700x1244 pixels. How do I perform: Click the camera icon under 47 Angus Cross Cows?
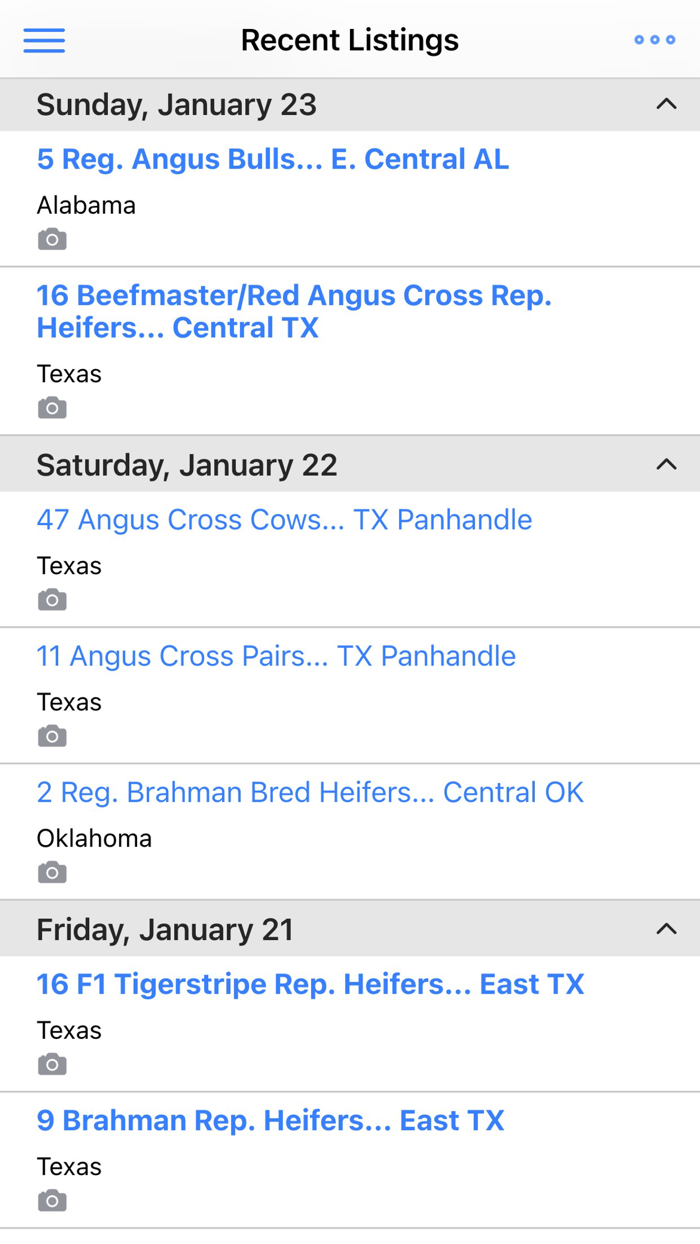[x=51, y=599]
